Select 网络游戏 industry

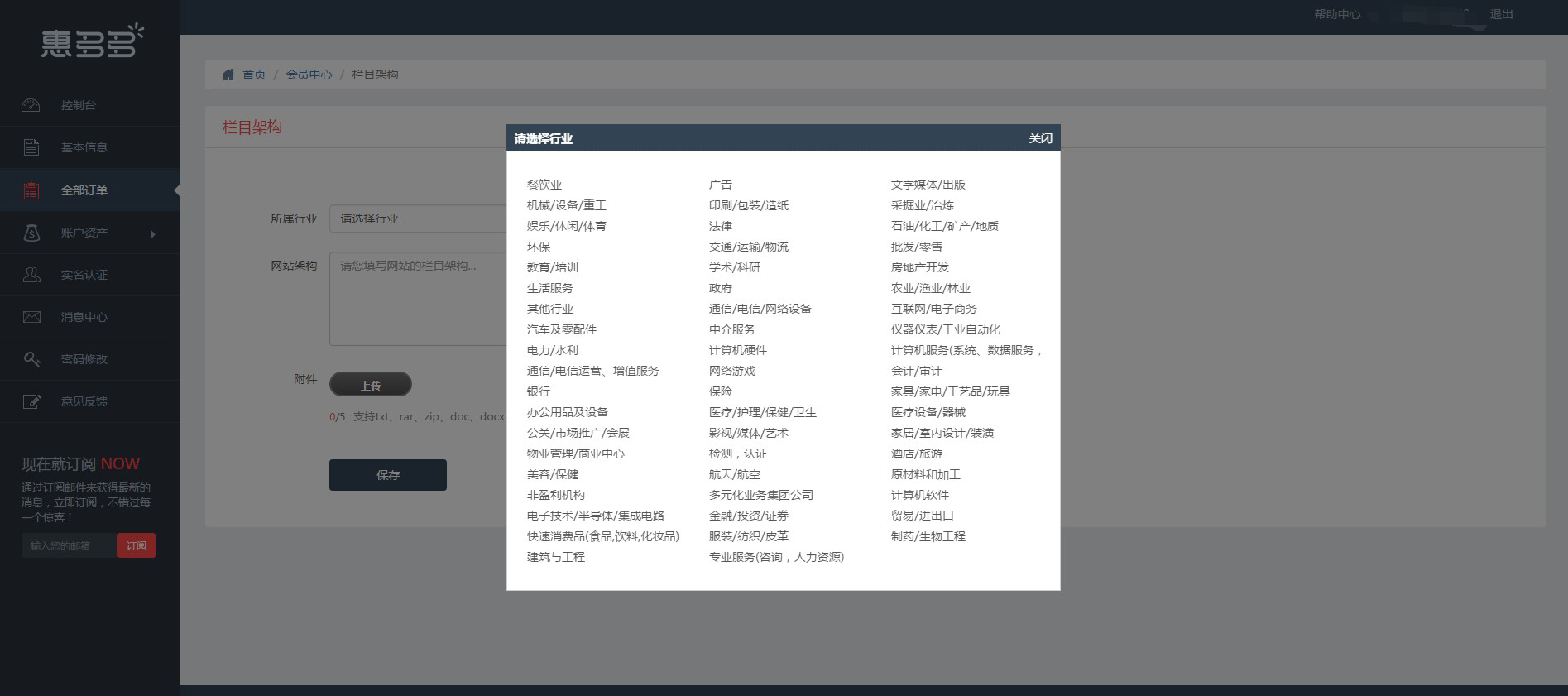click(732, 371)
